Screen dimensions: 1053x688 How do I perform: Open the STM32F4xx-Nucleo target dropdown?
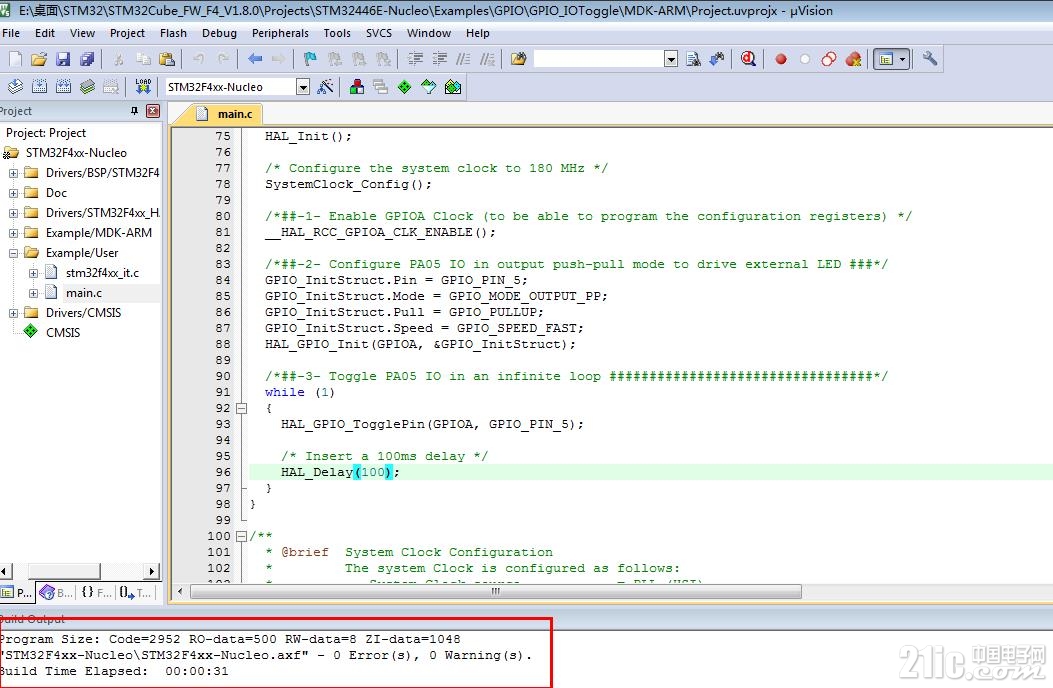click(x=303, y=87)
